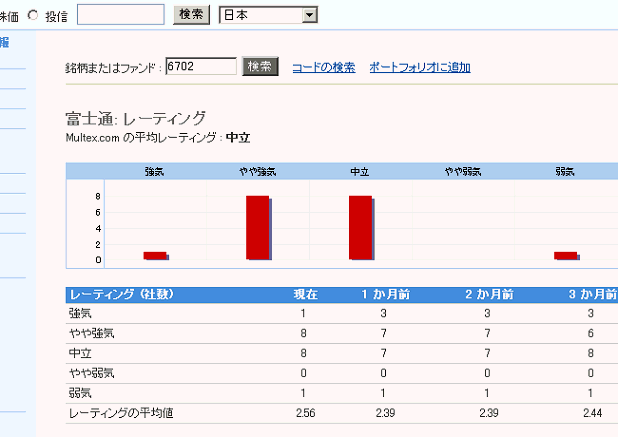Click the 中立 red bar in chart

pyautogui.click(x=361, y=228)
